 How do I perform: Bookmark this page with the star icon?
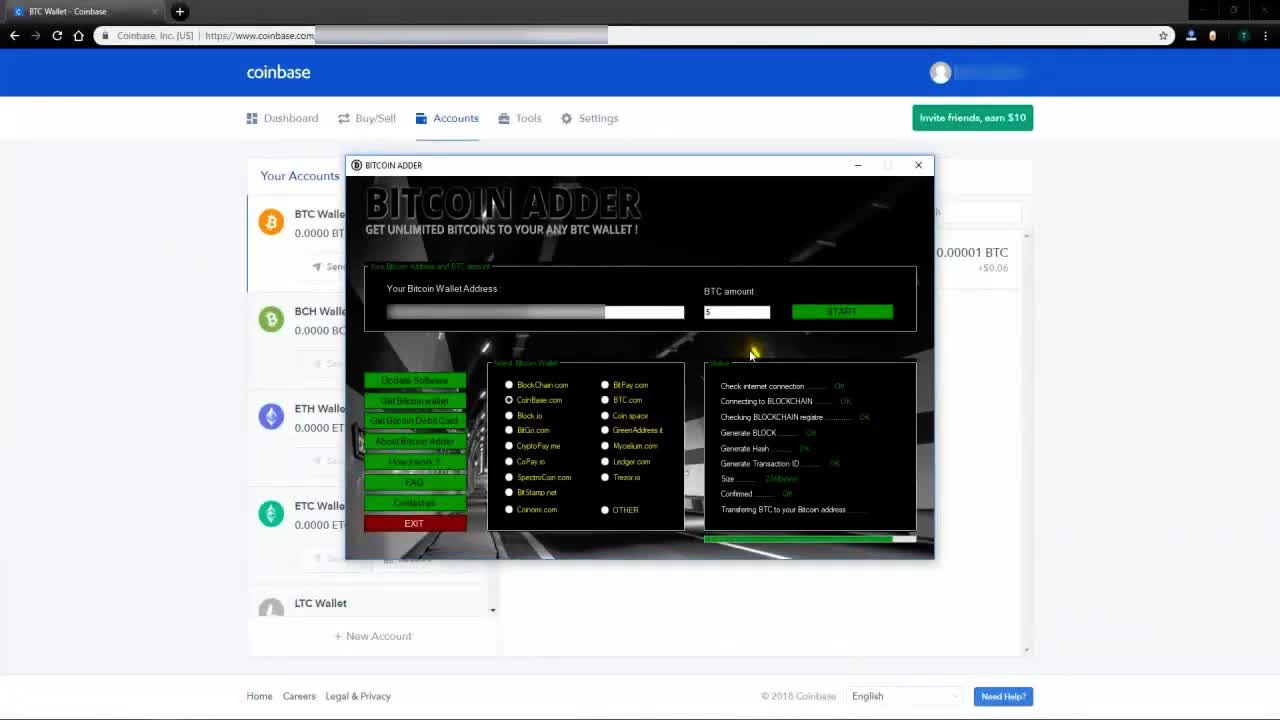click(1163, 35)
